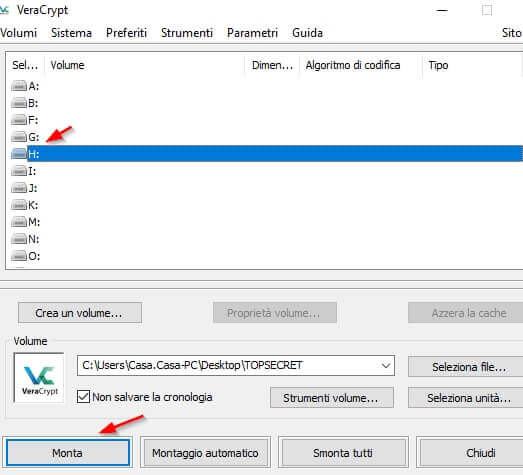Click the drive icon next to B:
Viewport: 523px width, 475px height.
tap(19, 103)
